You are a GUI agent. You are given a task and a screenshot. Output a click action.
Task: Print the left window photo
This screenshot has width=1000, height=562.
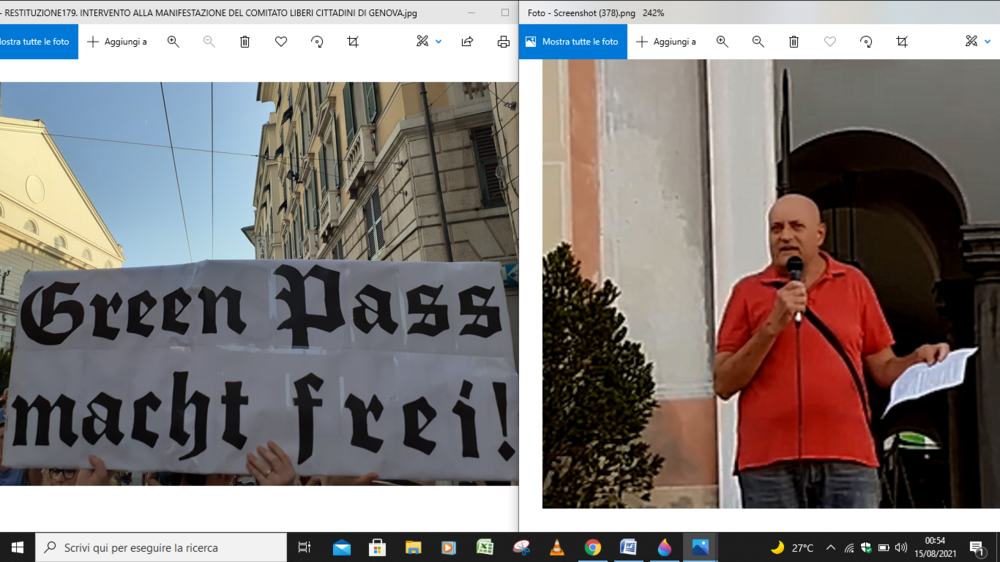(503, 41)
